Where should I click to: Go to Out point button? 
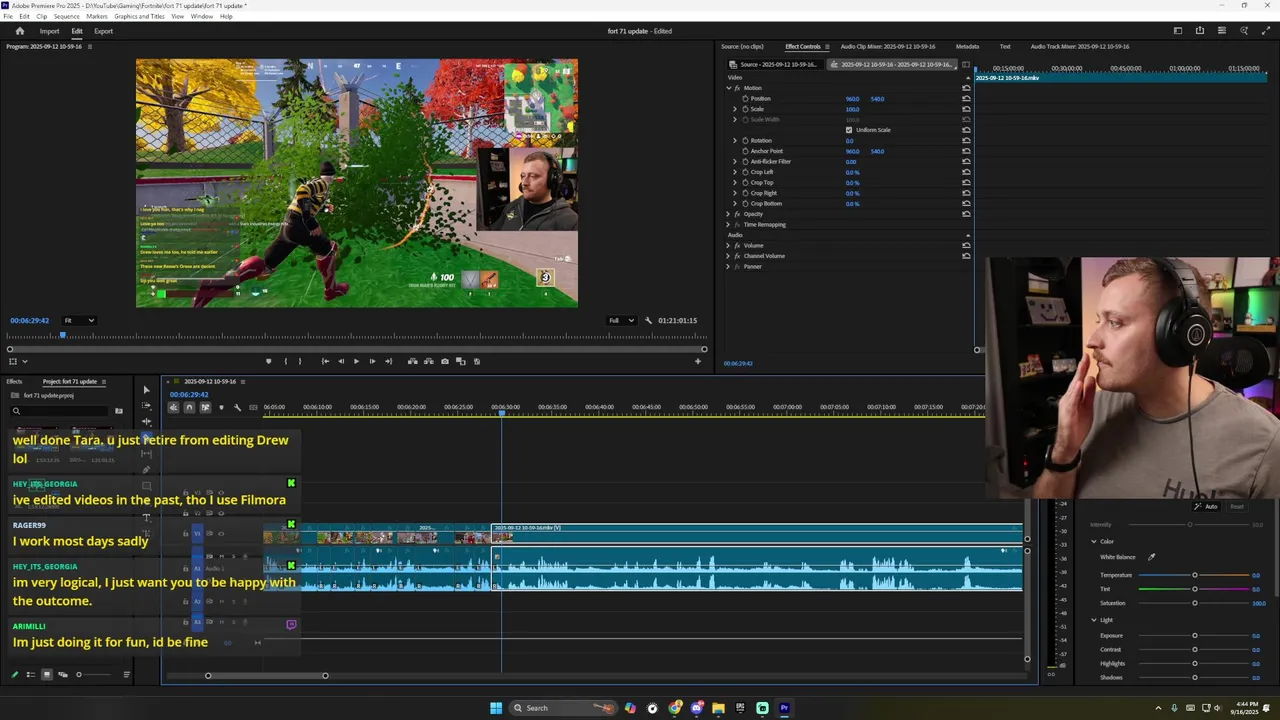[388, 361]
